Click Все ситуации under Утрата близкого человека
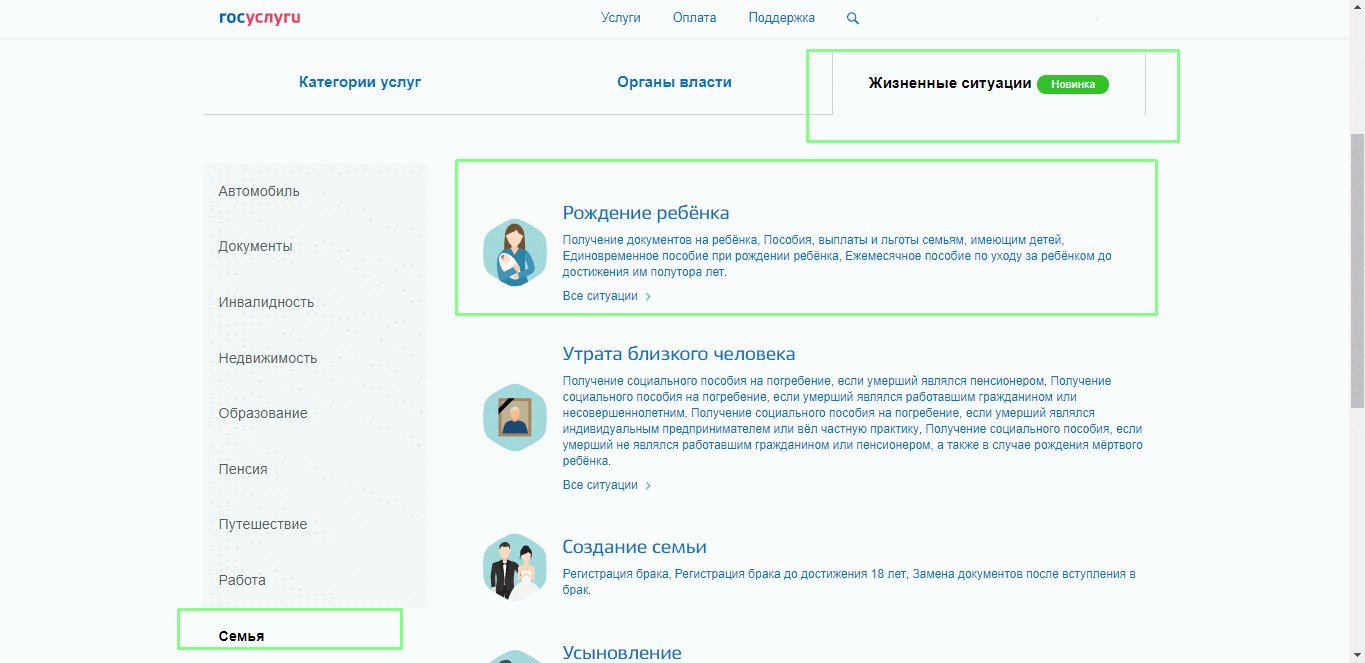1365x663 pixels. [x=600, y=485]
